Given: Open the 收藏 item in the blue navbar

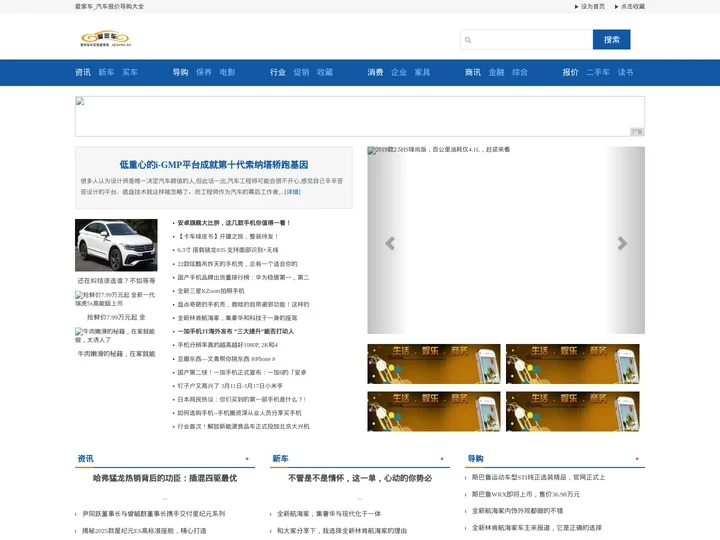Looking at the screenshot, I should point(325,72).
